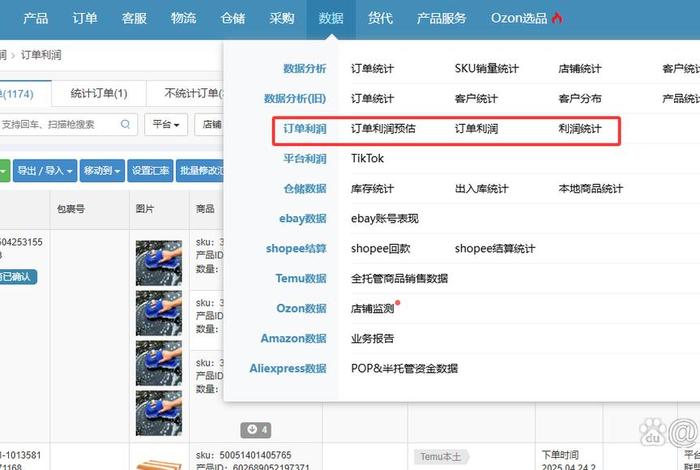This screenshot has width=700, height=470.
Task: Click the shopee结算 category label
Action: coord(296,249)
